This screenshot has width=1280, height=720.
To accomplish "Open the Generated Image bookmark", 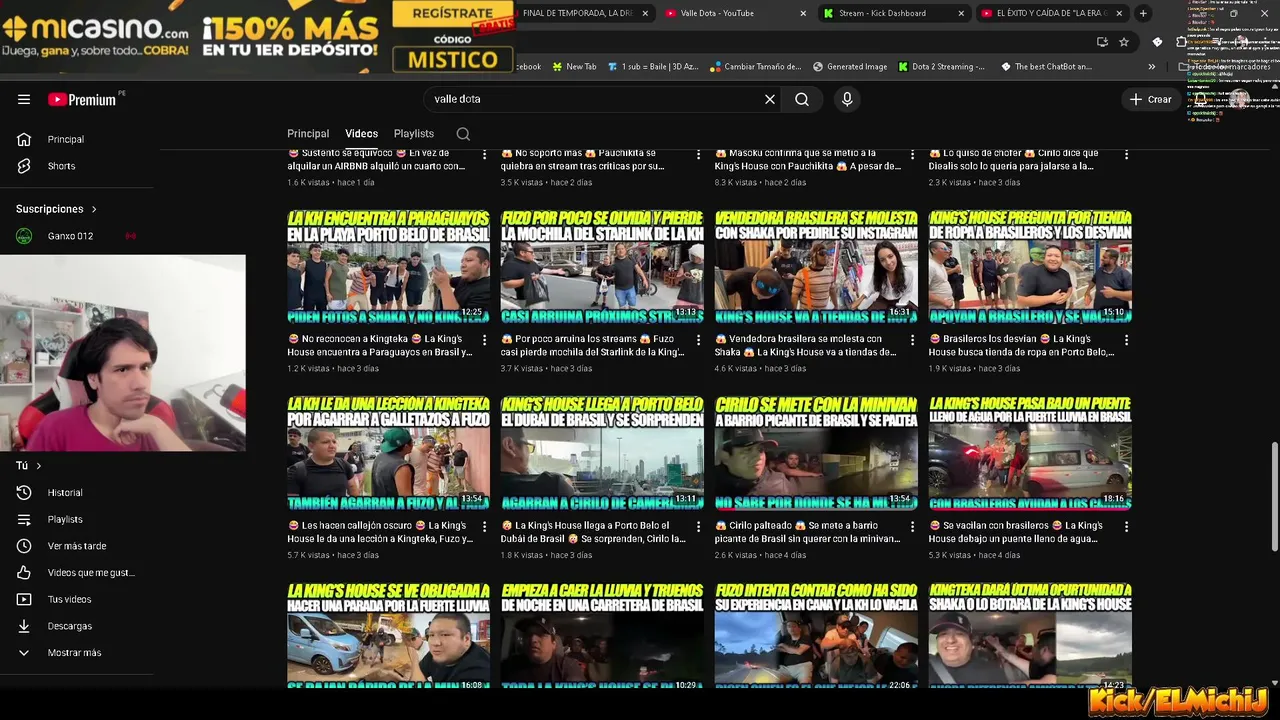I will (849, 67).
